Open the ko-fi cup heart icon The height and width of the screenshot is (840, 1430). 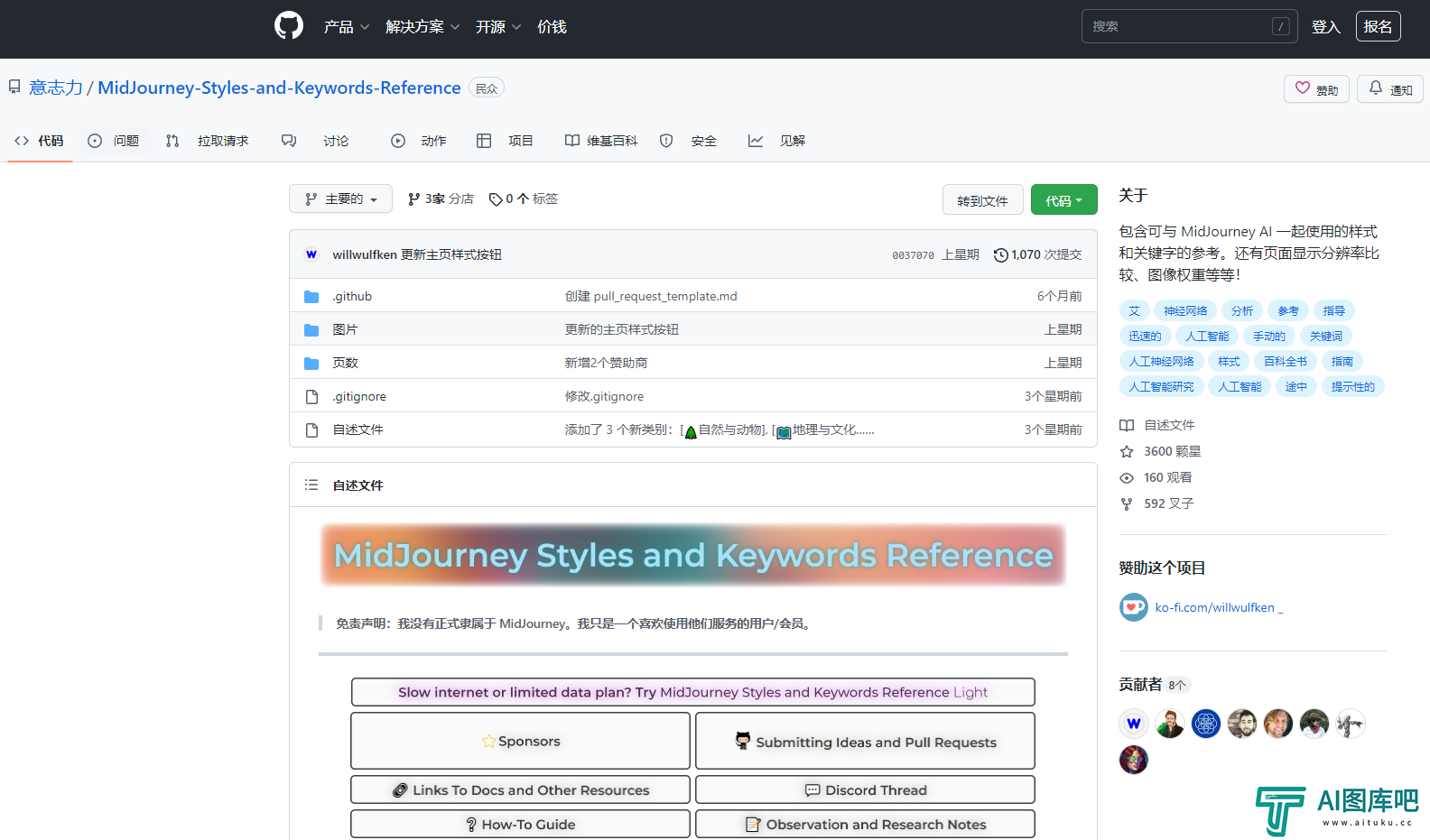[1134, 607]
